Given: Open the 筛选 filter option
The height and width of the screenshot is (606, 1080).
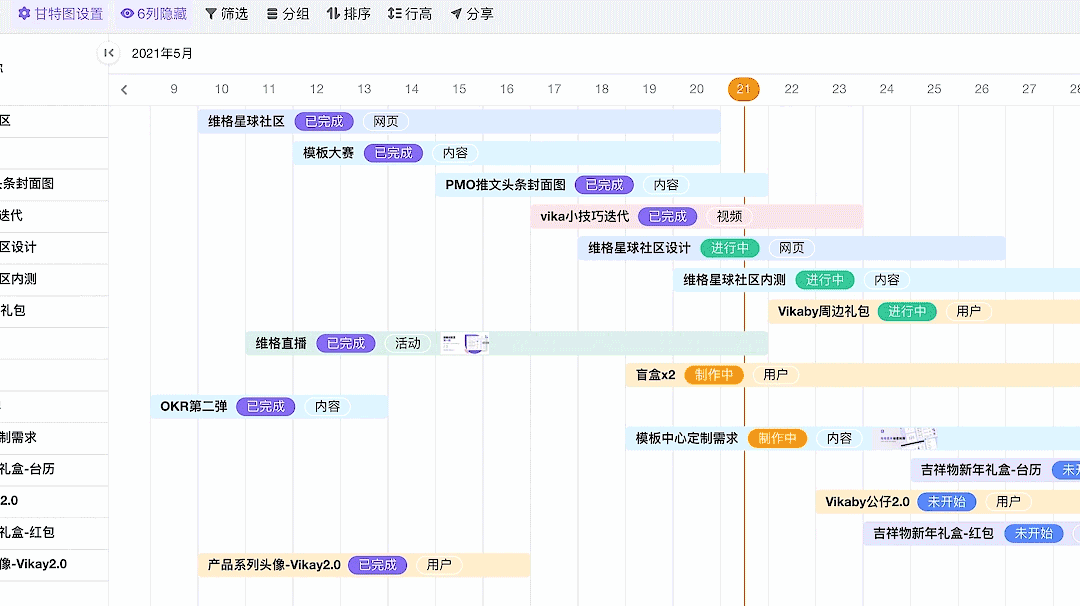Looking at the screenshot, I should (227, 14).
